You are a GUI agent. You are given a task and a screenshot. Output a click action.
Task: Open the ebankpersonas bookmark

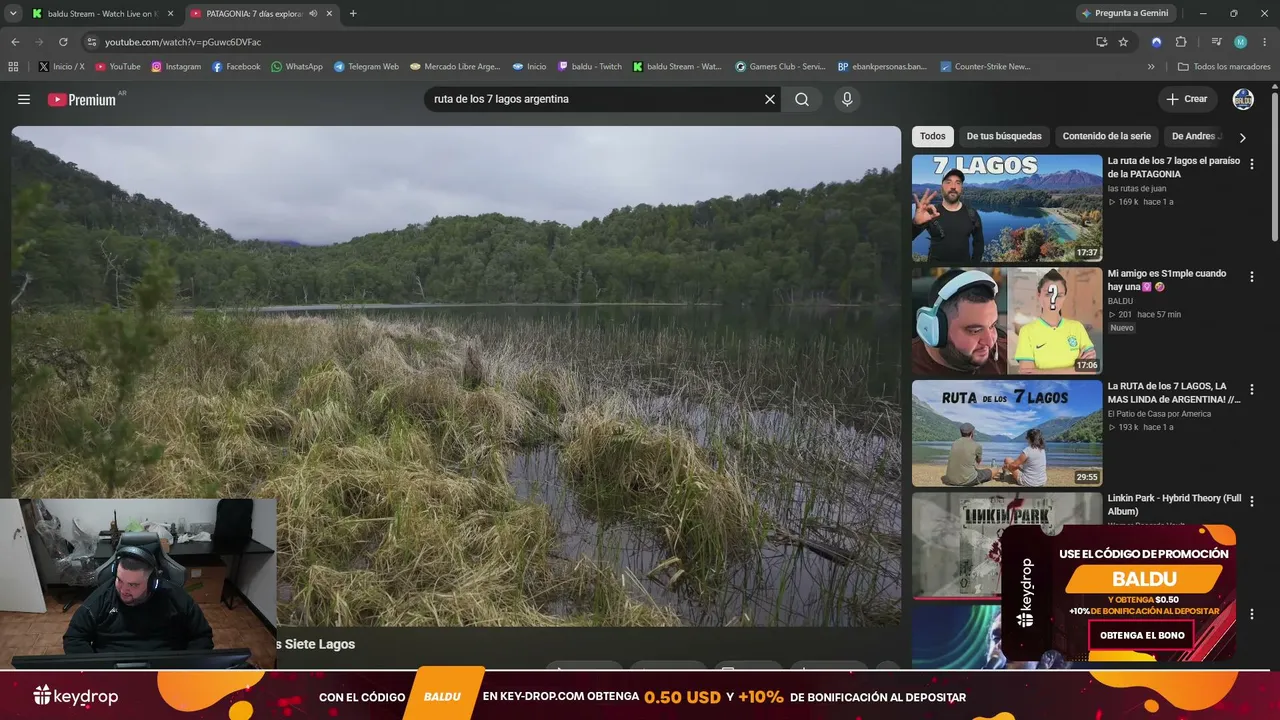(882, 67)
